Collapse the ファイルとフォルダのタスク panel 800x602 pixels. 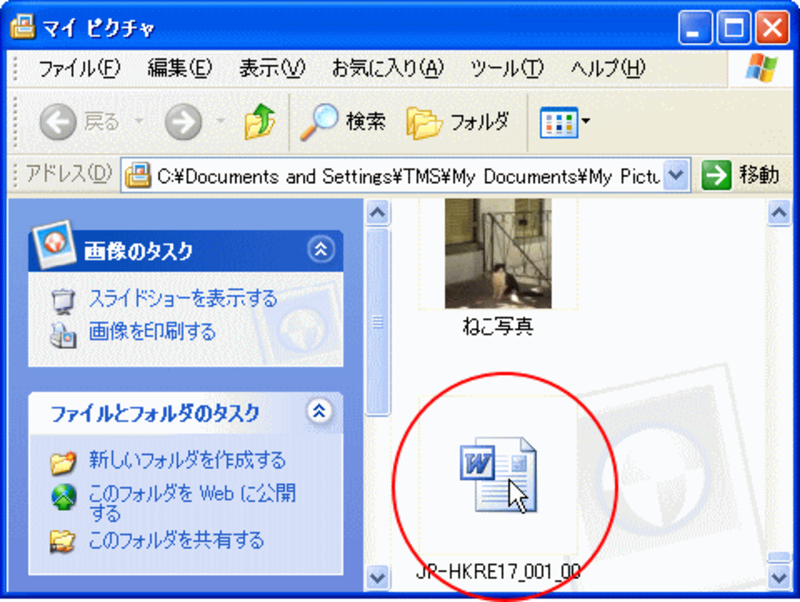click(319, 411)
